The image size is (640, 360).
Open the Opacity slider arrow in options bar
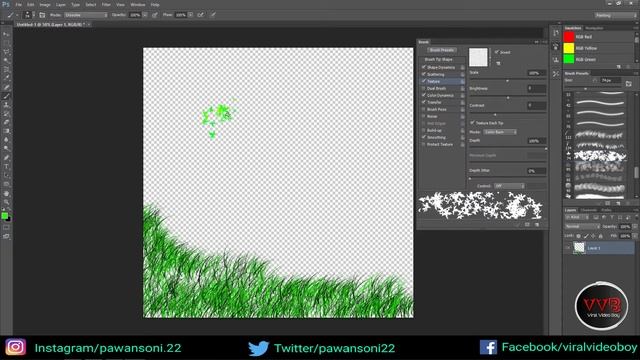coord(145,15)
